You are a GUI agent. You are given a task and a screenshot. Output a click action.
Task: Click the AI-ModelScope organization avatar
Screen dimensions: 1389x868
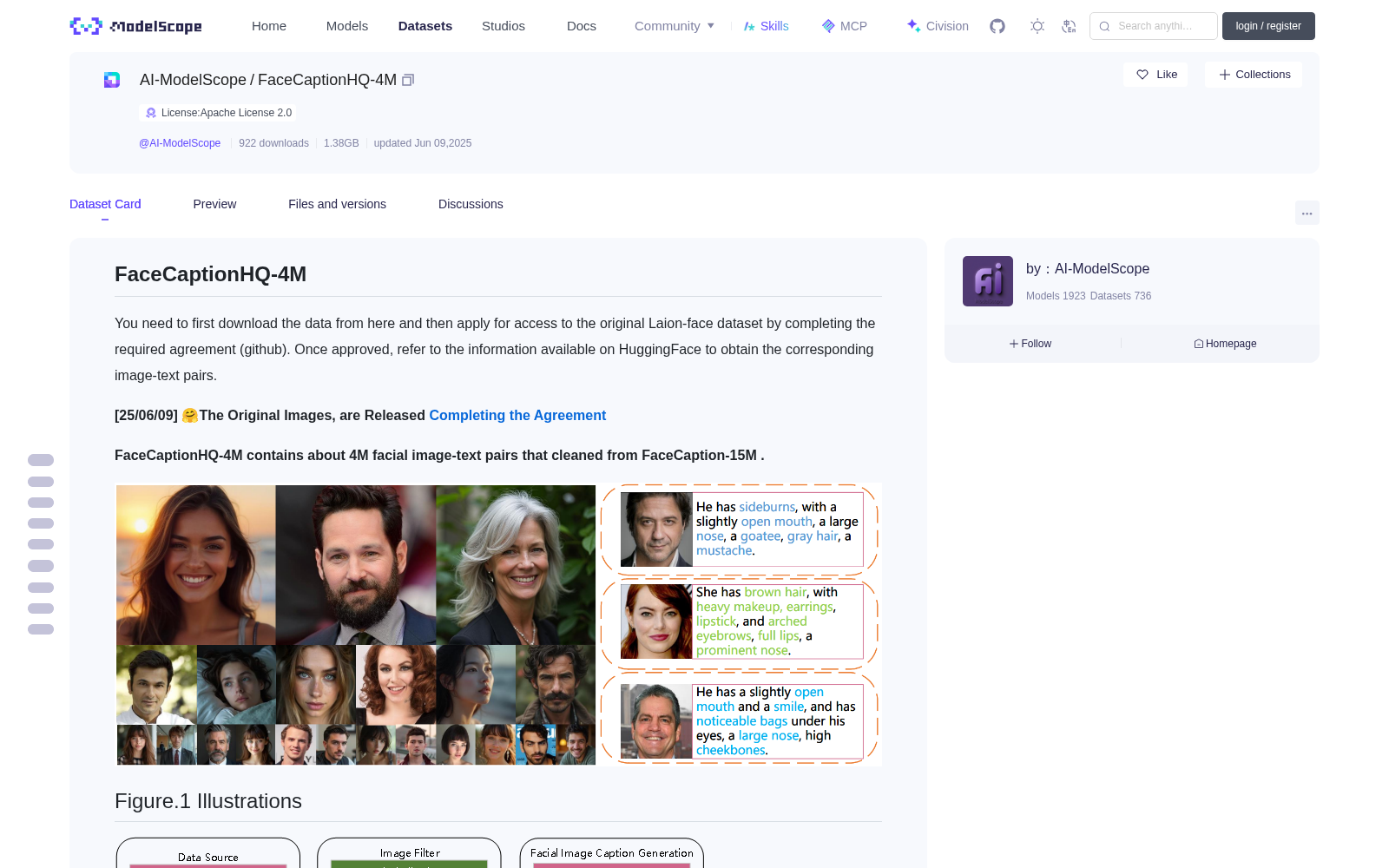pos(988,281)
